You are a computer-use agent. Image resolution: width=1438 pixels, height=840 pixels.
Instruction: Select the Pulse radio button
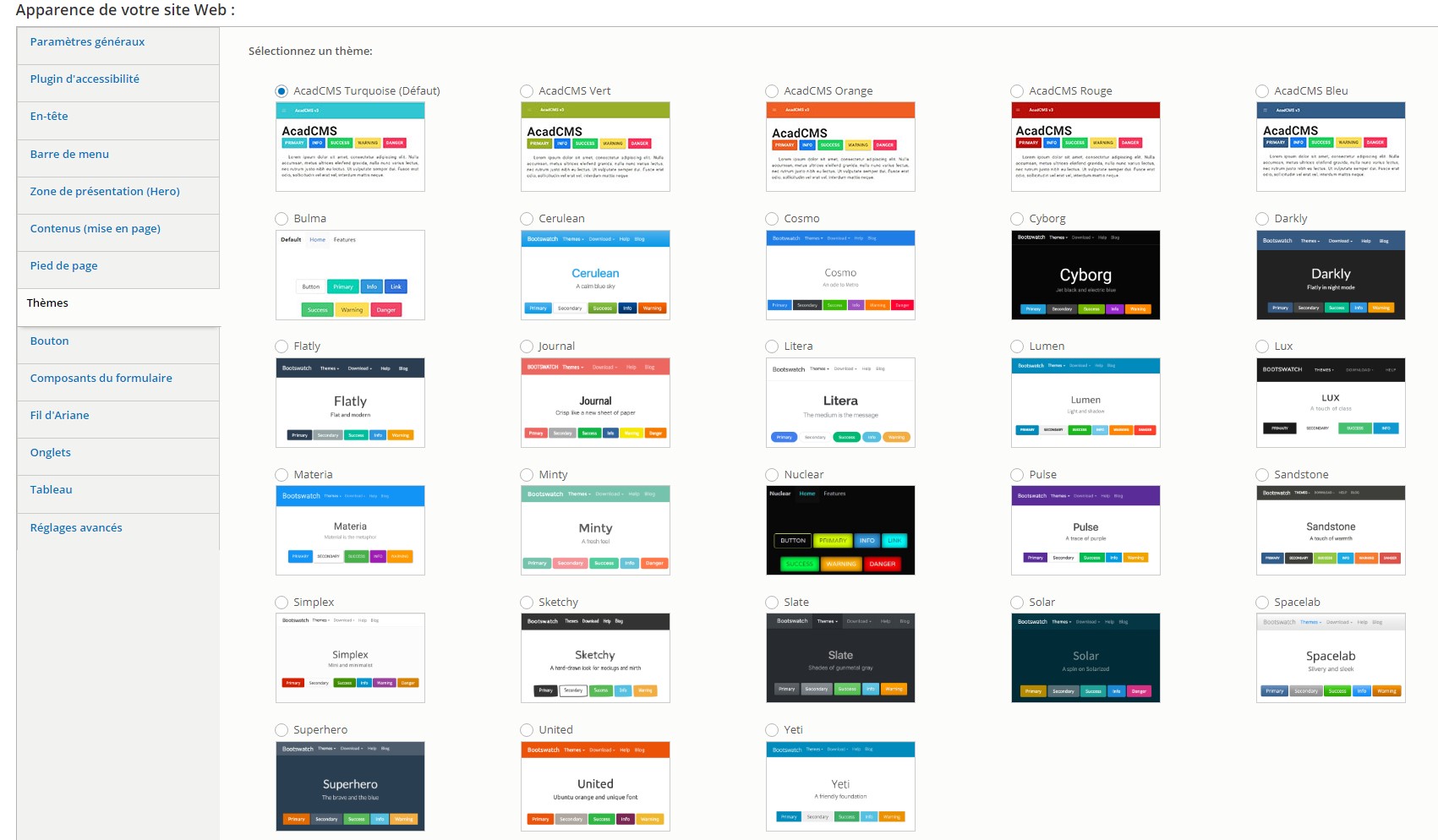pos(1017,475)
